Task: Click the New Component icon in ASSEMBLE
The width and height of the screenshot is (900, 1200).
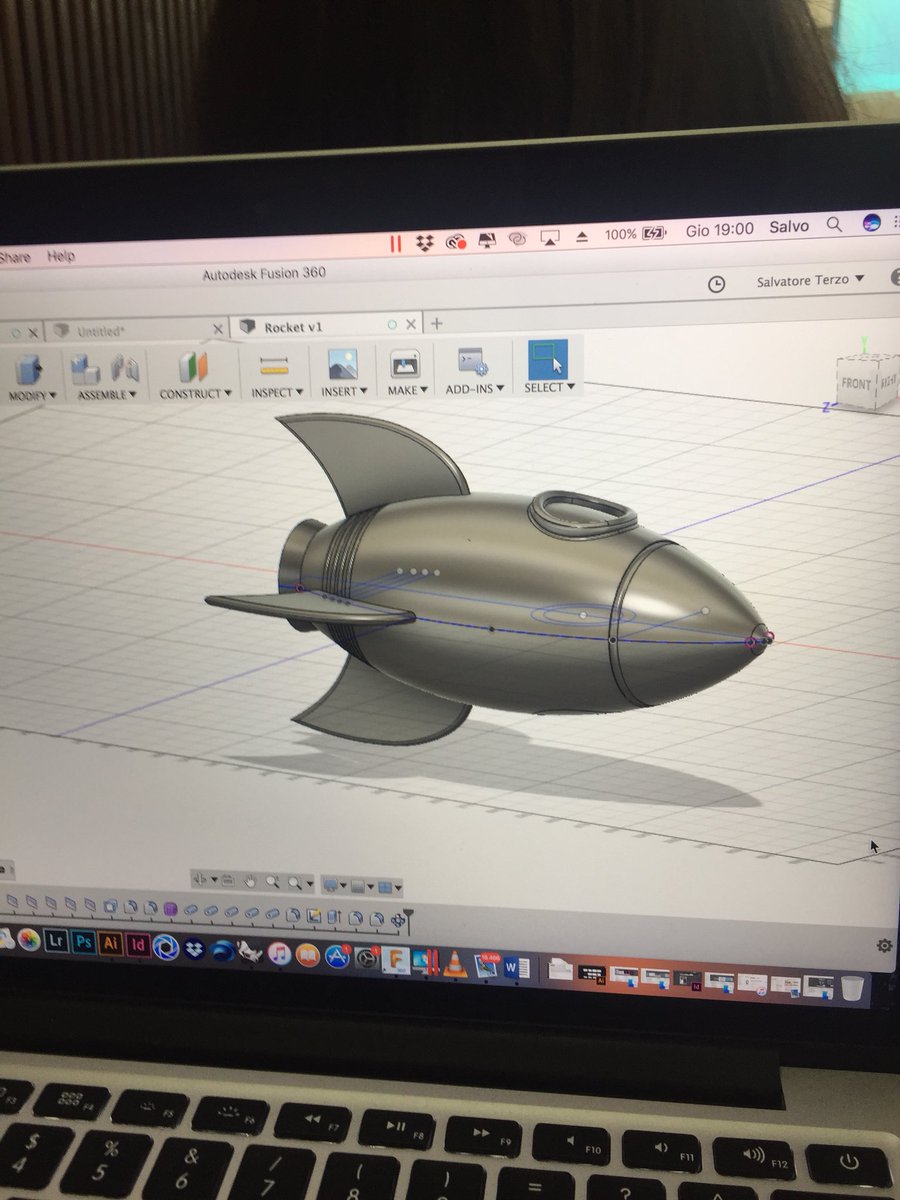Action: coord(84,370)
